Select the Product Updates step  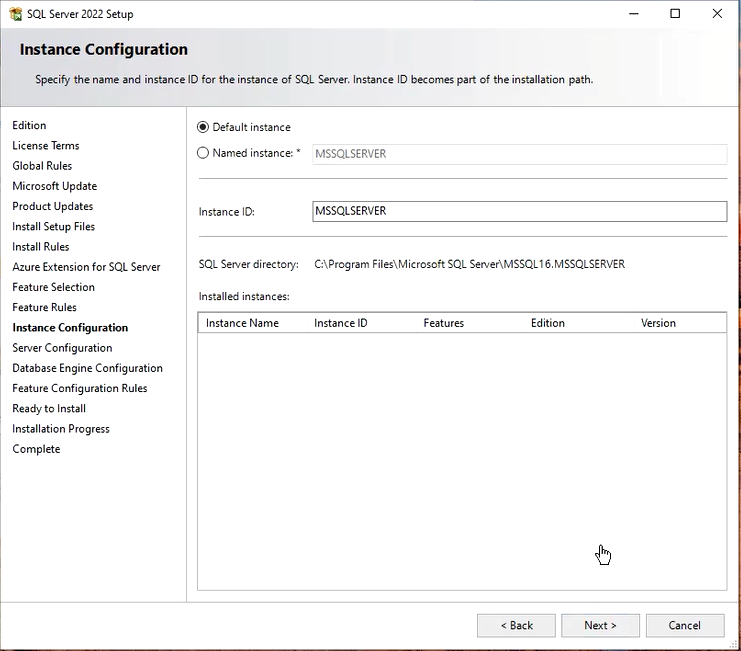(53, 206)
